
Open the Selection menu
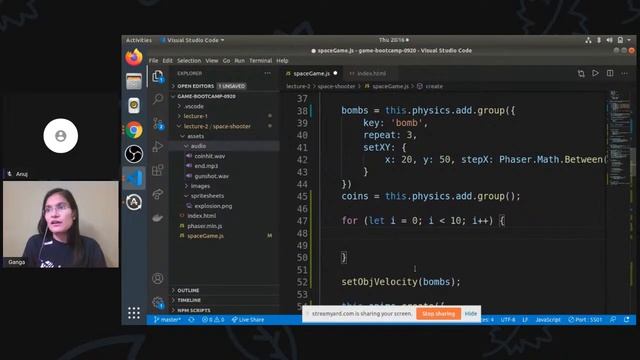coord(189,60)
